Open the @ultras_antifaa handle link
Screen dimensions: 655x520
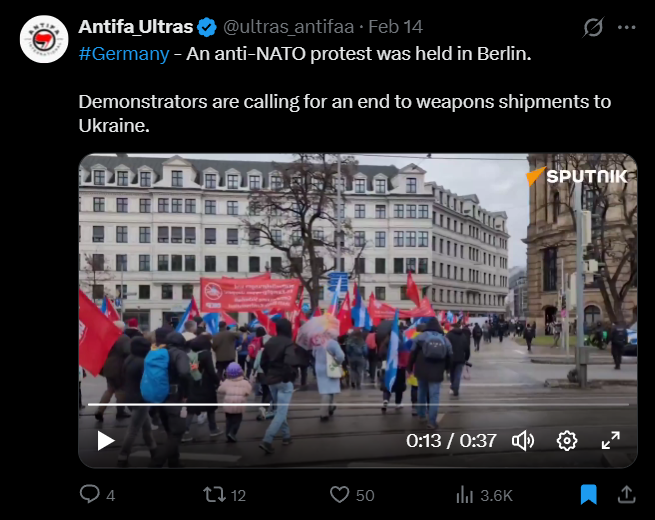point(288,27)
